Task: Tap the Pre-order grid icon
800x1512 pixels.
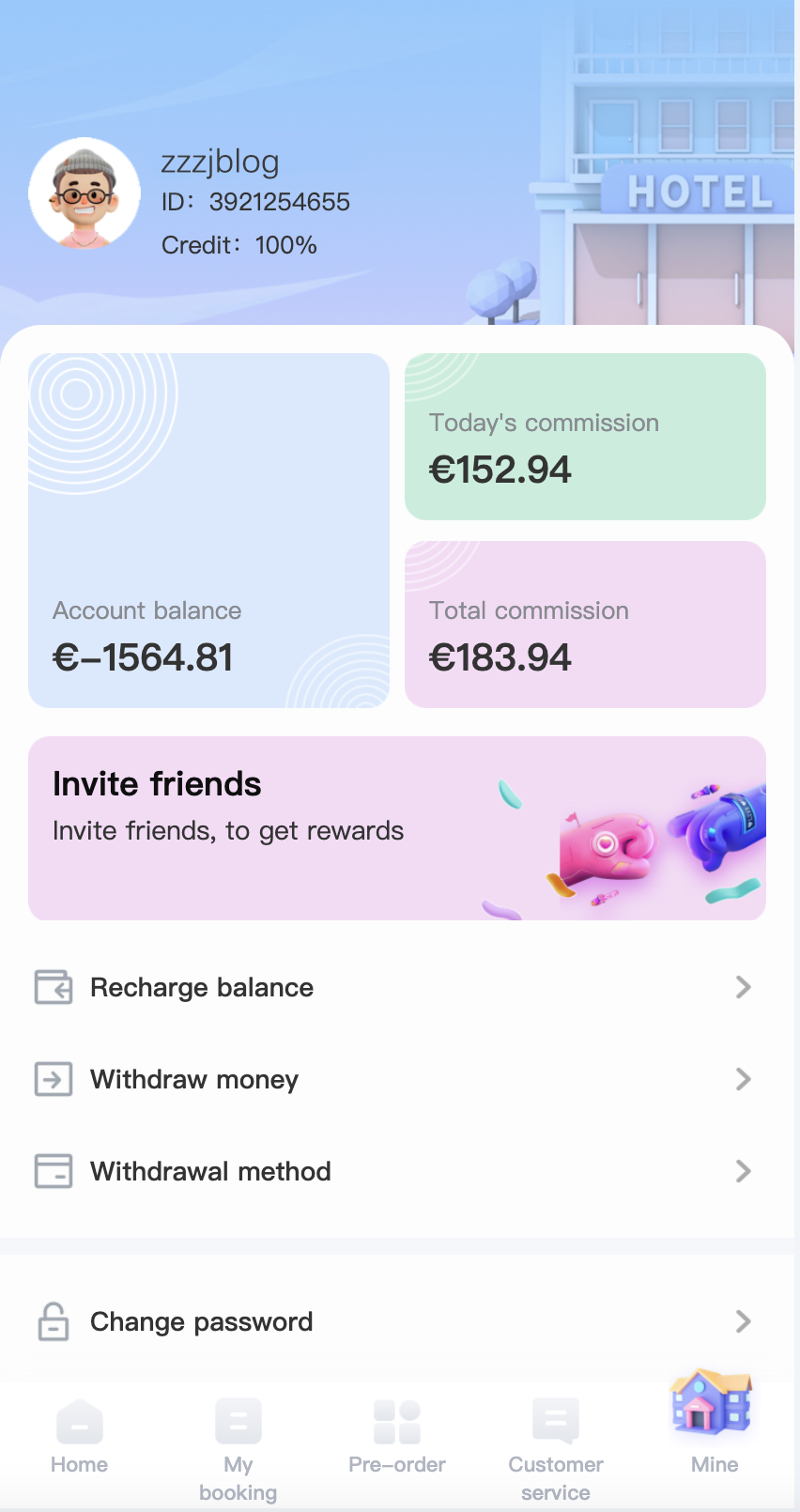Action: click(x=397, y=1421)
